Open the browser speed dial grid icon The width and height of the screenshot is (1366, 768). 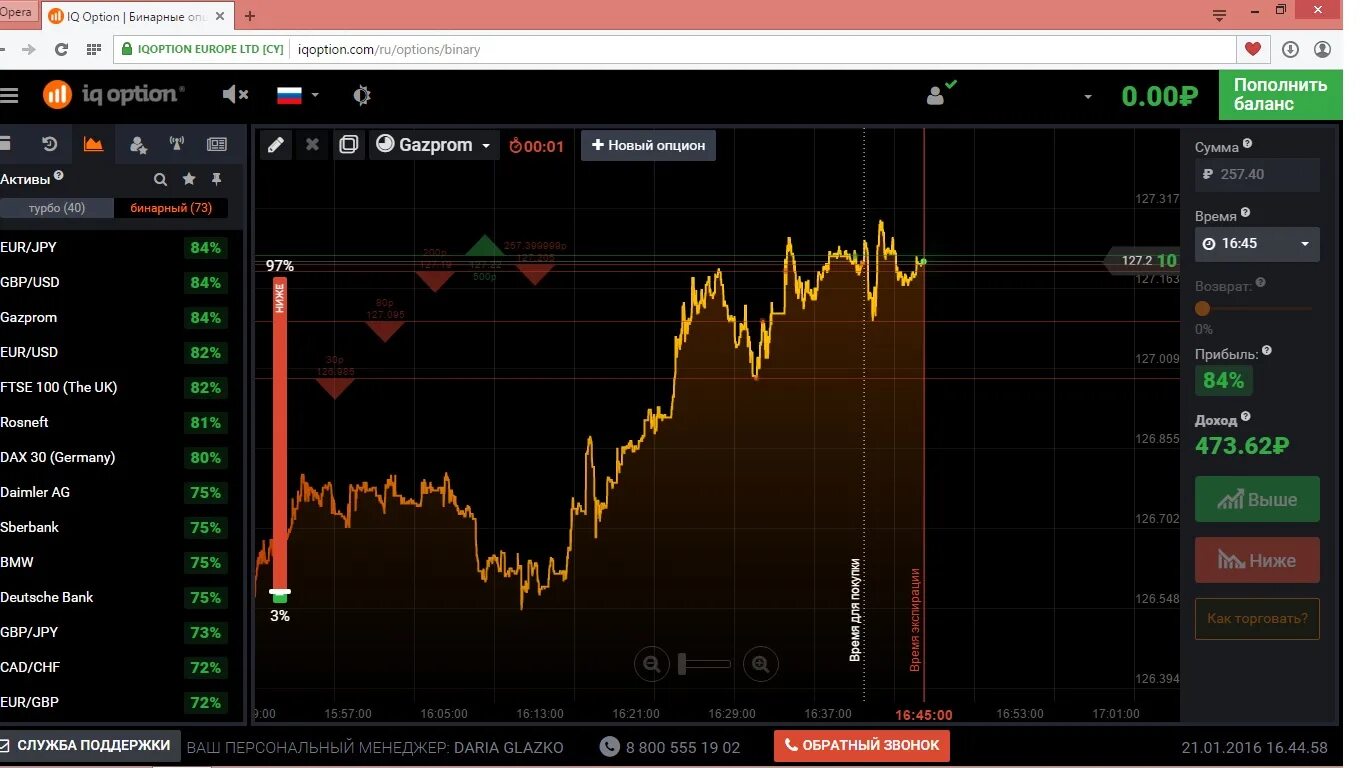pos(94,49)
